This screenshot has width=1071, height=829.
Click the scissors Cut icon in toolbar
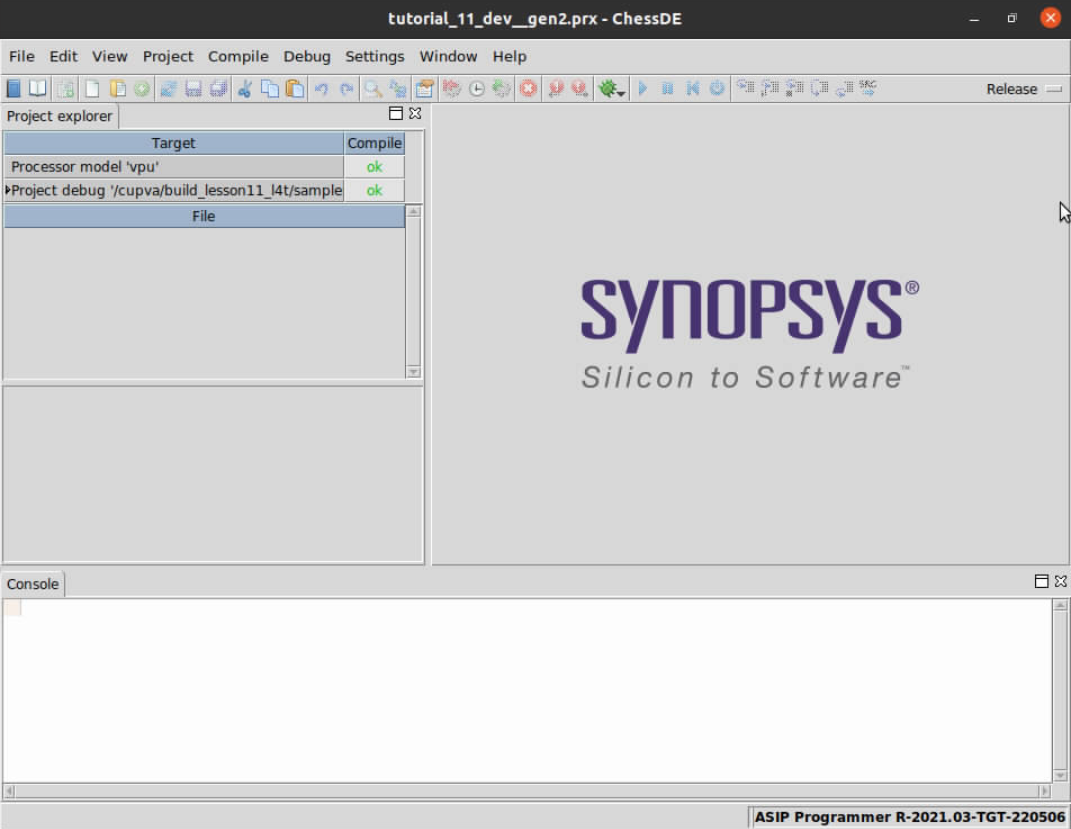(244, 89)
